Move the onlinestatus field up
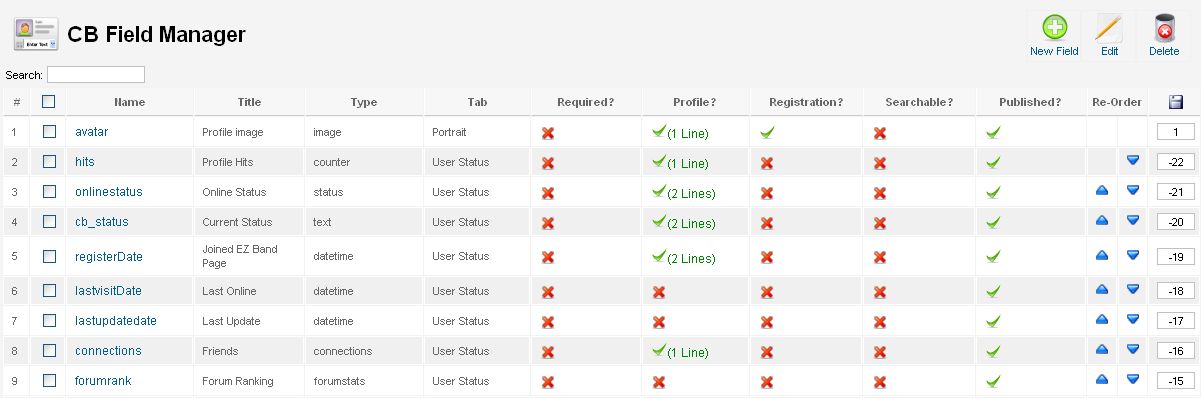This screenshot has width=1201, height=398. (1102, 190)
